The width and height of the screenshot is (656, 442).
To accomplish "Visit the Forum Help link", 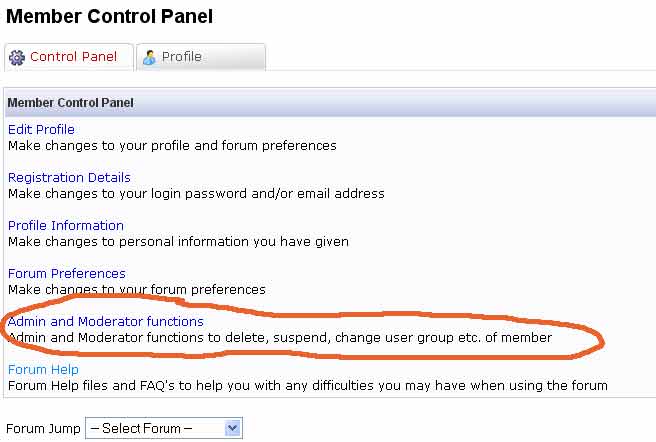I will 43,369.
